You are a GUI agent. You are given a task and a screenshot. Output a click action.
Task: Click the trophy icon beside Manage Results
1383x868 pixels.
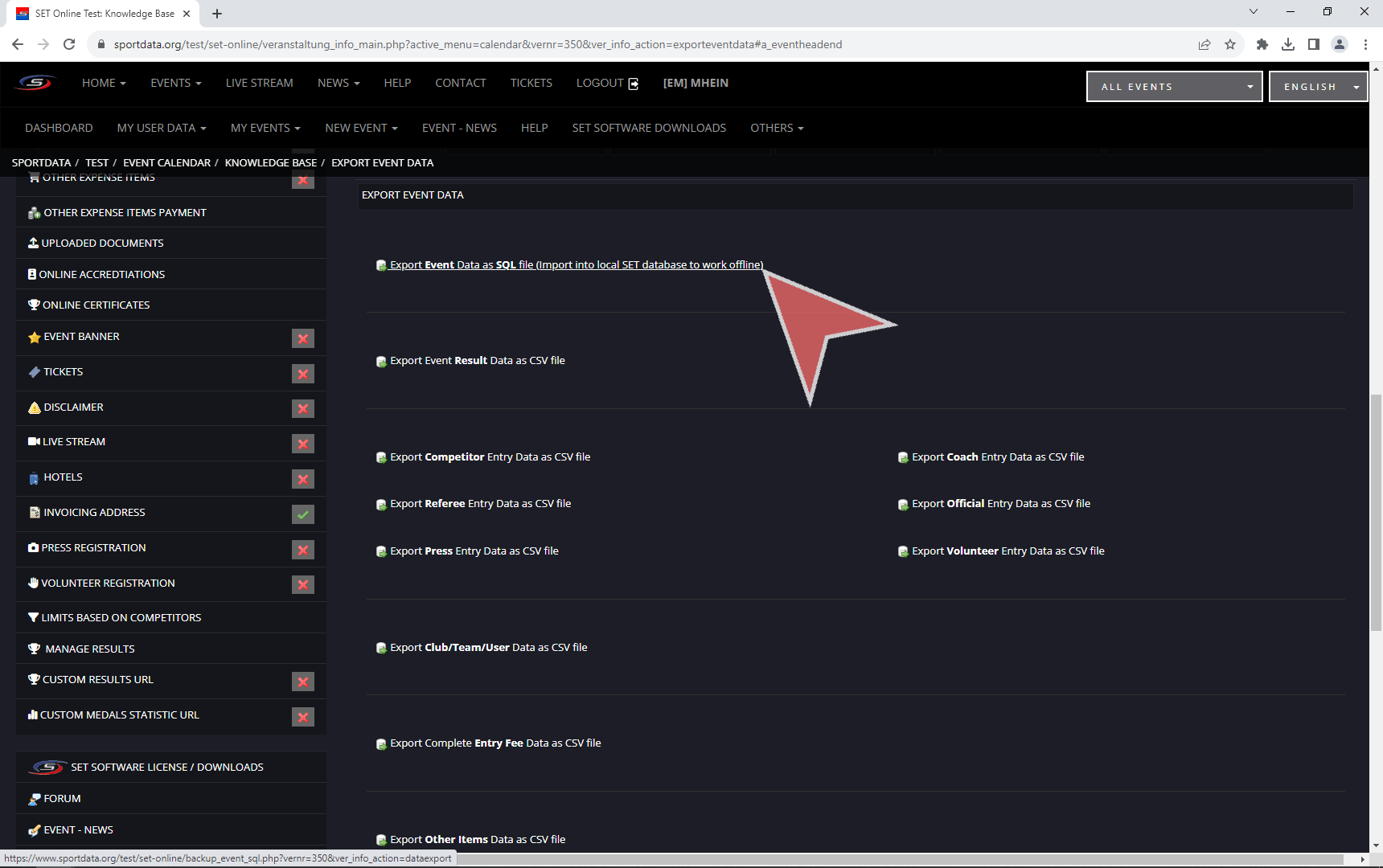click(x=34, y=649)
